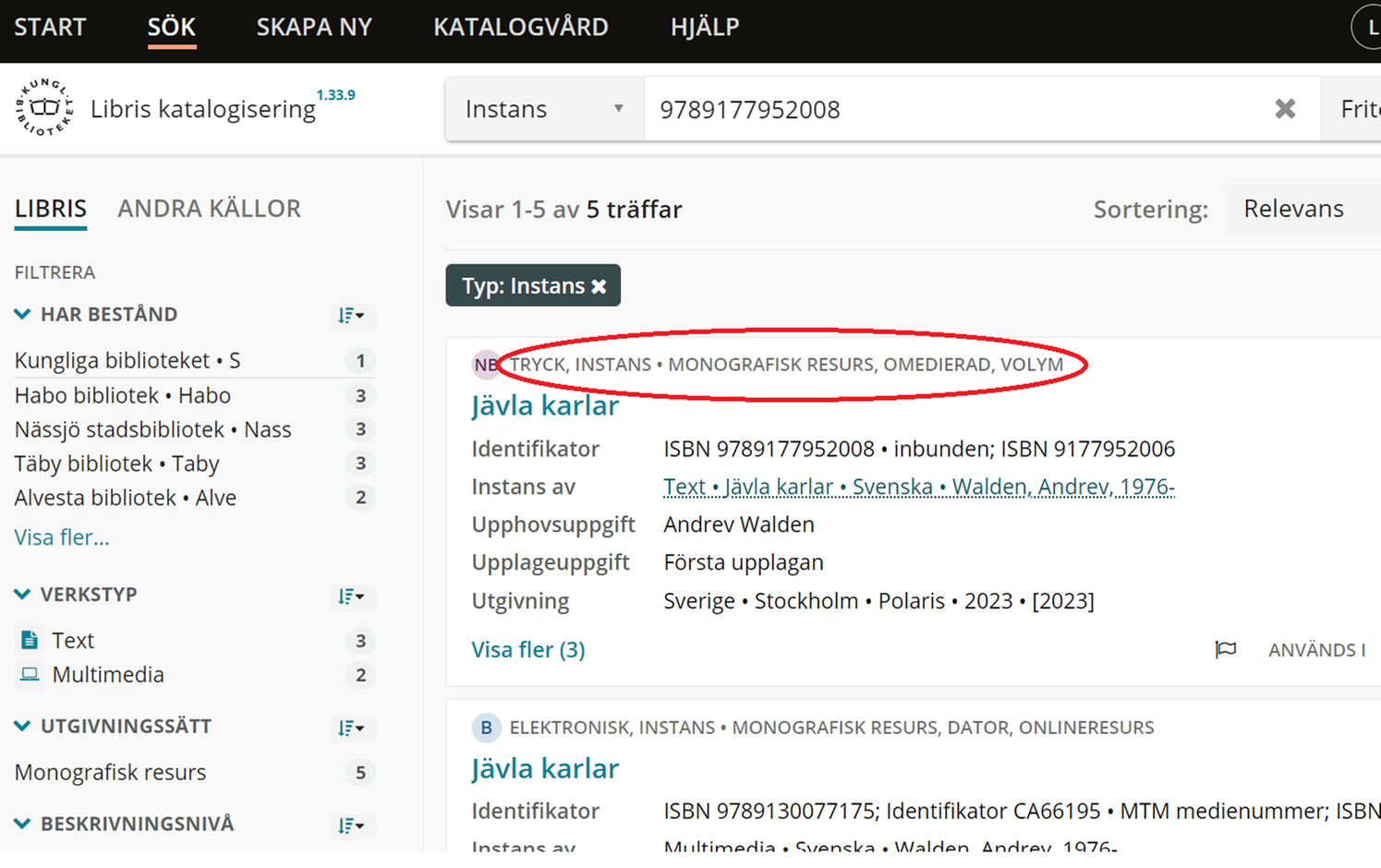Click ANVÄNDS I on first result
The width and height of the screenshot is (1381, 868).
point(1316,650)
